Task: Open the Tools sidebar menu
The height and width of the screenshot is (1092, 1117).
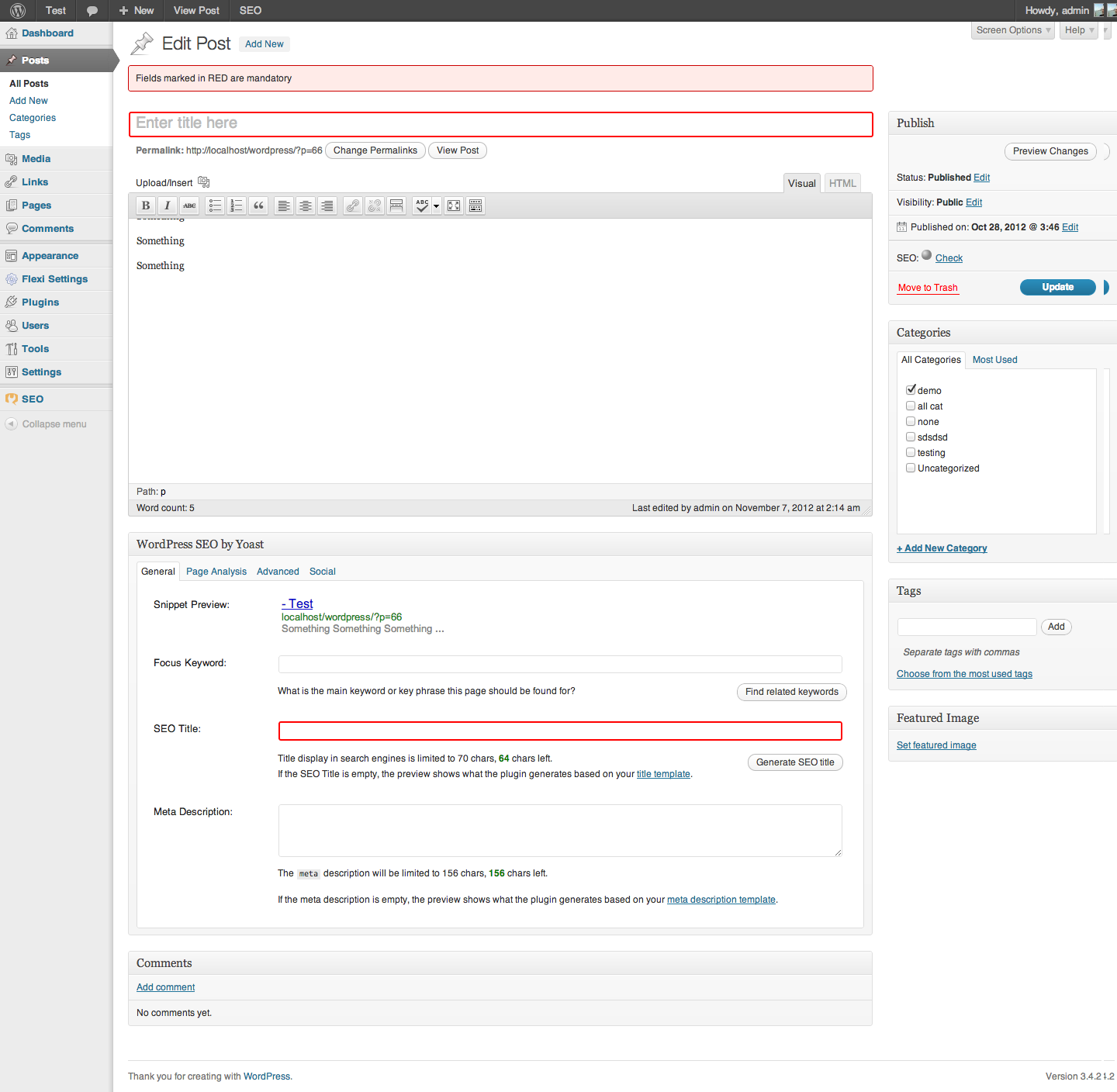Action: point(35,349)
